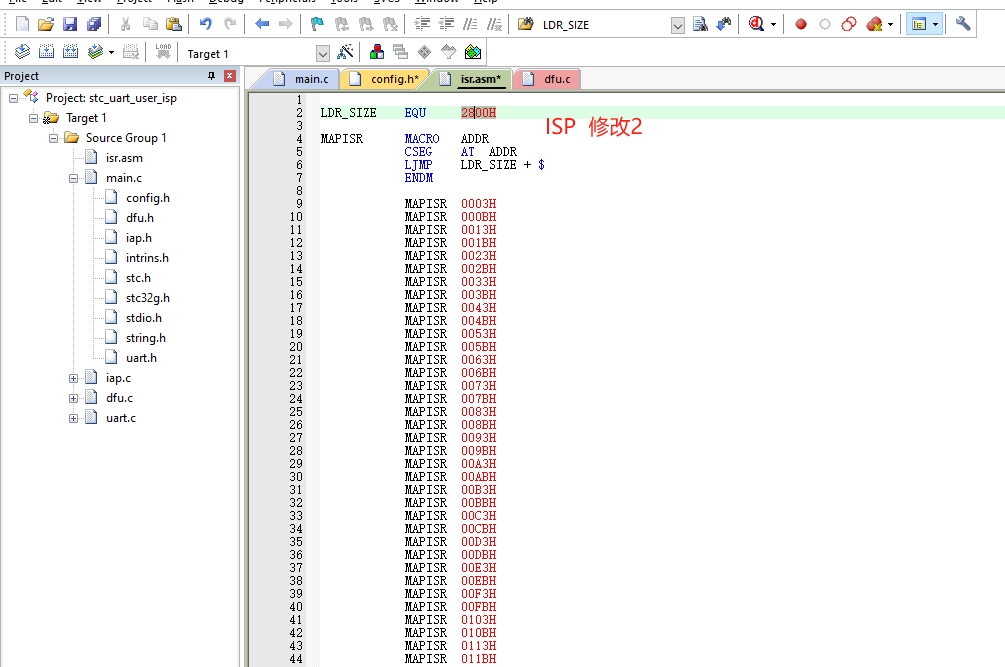
Task: Toggle breakpoint using red circle icon
Action: pyautogui.click(x=800, y=24)
